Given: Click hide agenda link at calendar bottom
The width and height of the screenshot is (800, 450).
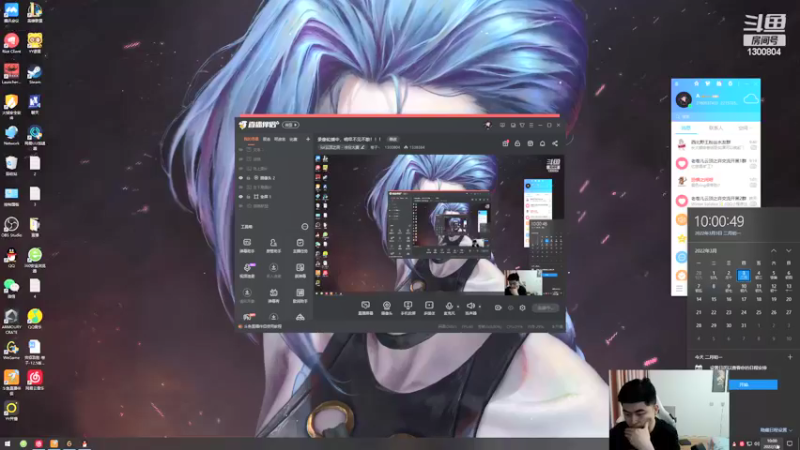Looking at the screenshot, I should (776, 430).
